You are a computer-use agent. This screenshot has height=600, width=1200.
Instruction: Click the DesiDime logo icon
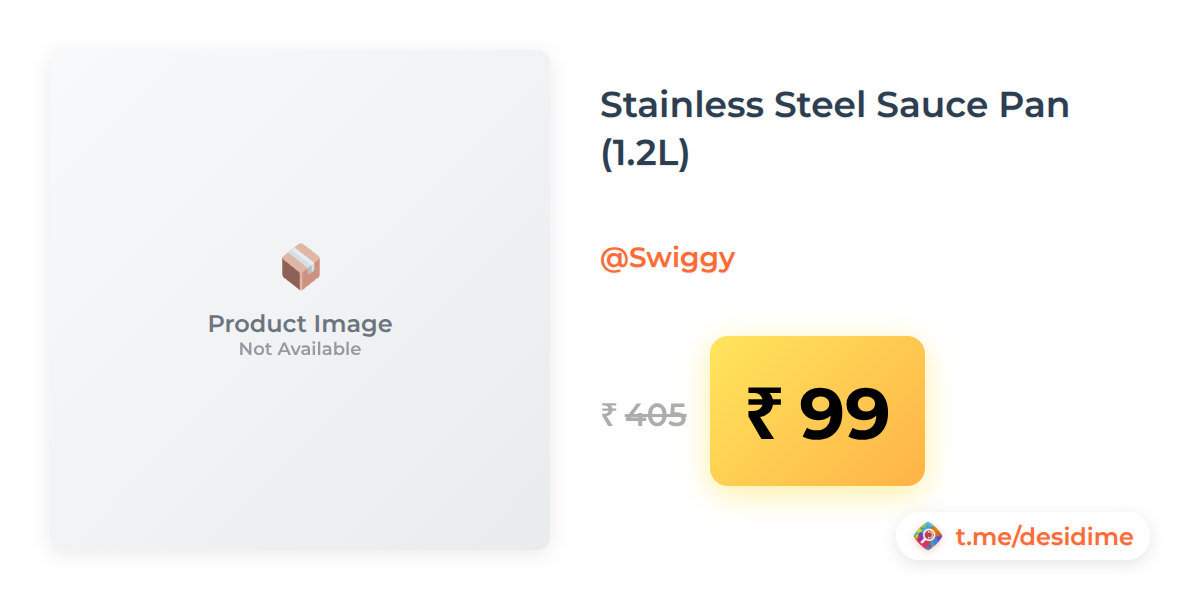928,537
